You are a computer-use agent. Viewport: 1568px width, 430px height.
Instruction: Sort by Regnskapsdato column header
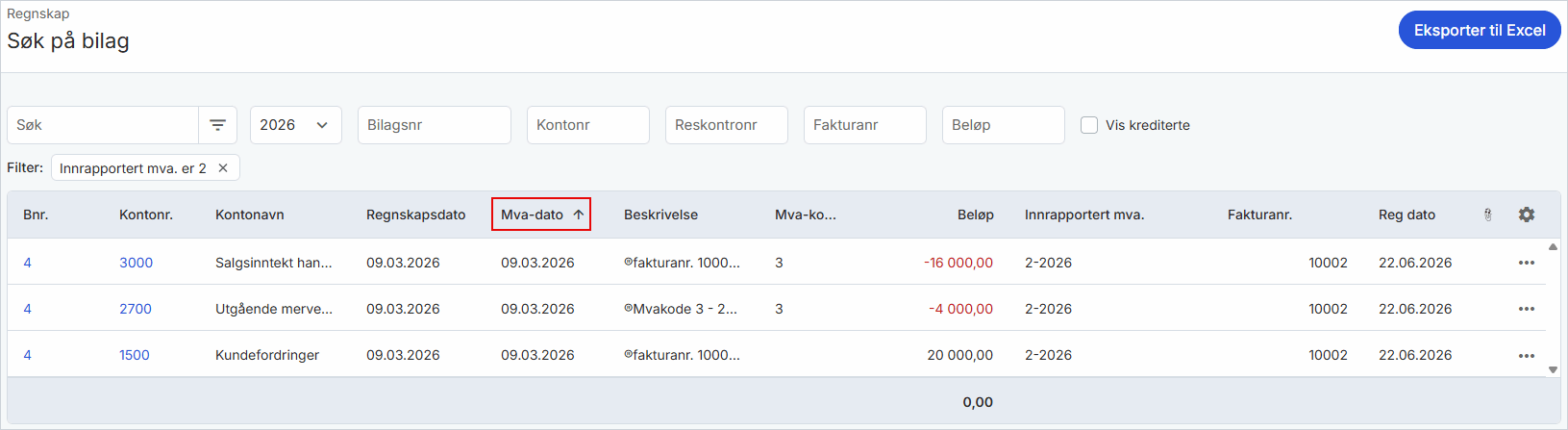[415, 215]
